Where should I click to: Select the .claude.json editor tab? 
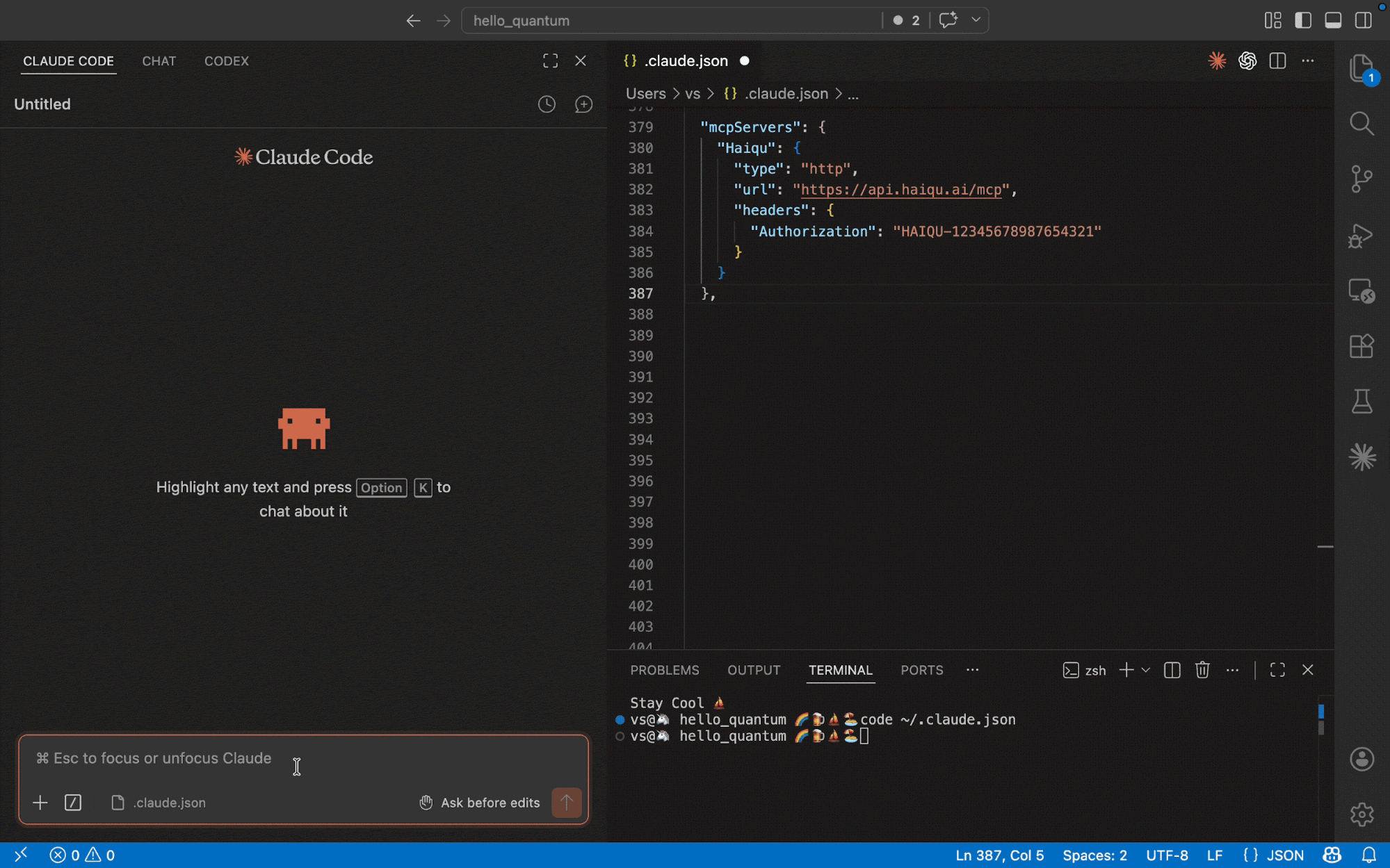(x=685, y=61)
